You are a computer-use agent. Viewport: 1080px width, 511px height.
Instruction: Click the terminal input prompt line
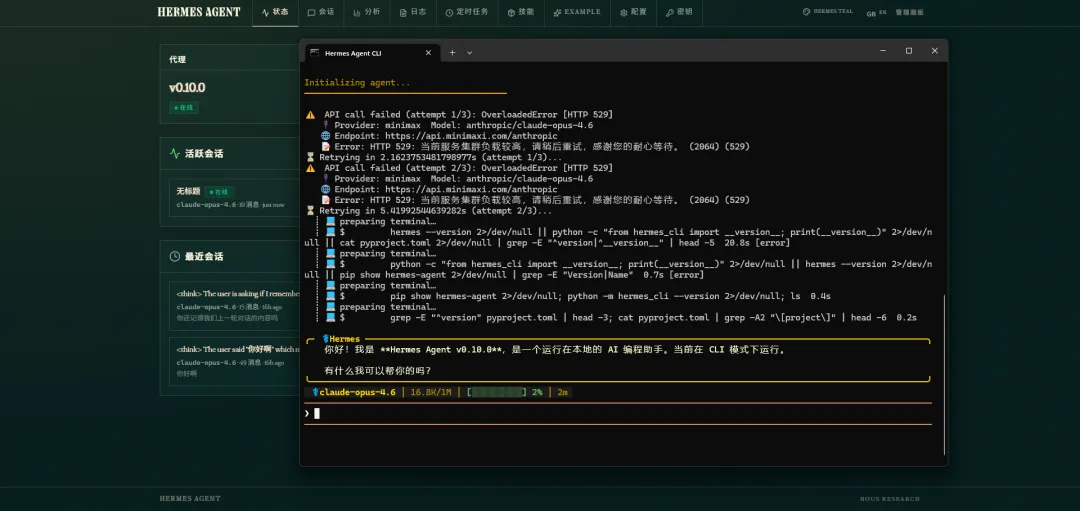617,413
